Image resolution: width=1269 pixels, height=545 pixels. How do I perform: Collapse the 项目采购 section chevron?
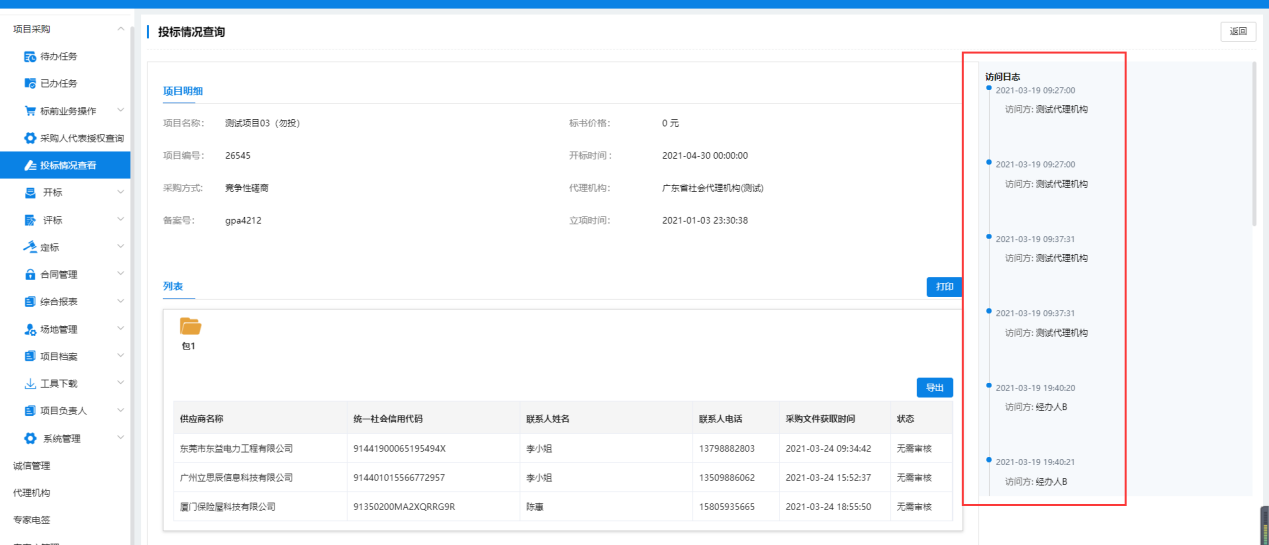click(x=121, y=29)
